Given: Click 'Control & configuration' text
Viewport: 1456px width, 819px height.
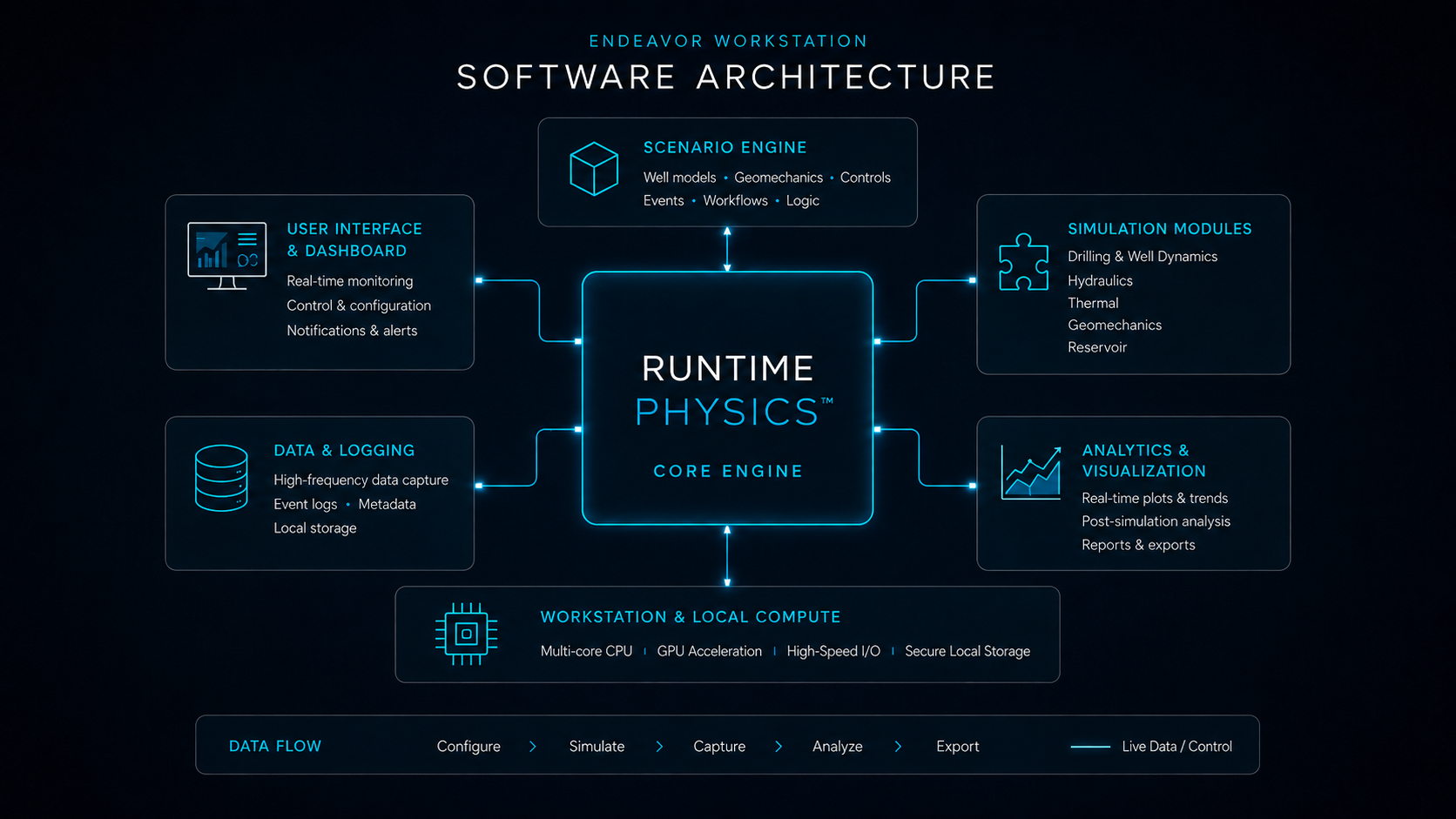Looking at the screenshot, I should pos(359,305).
